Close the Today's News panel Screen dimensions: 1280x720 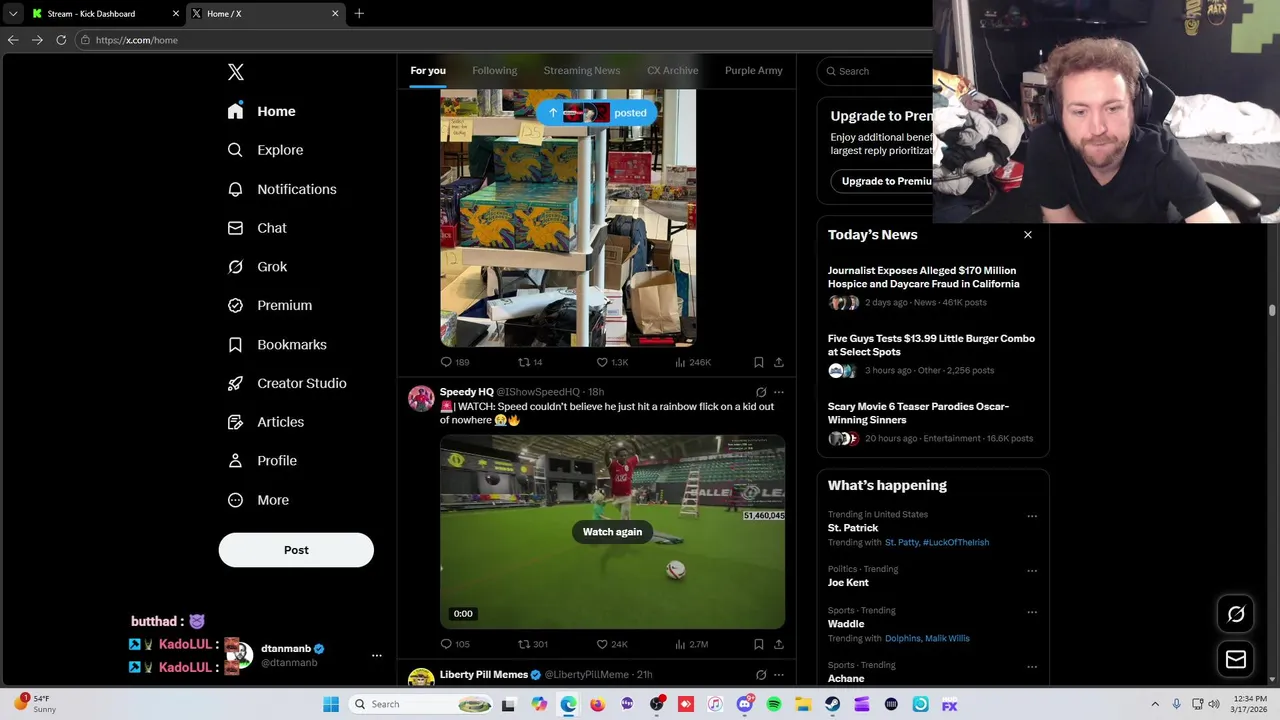(x=1027, y=235)
